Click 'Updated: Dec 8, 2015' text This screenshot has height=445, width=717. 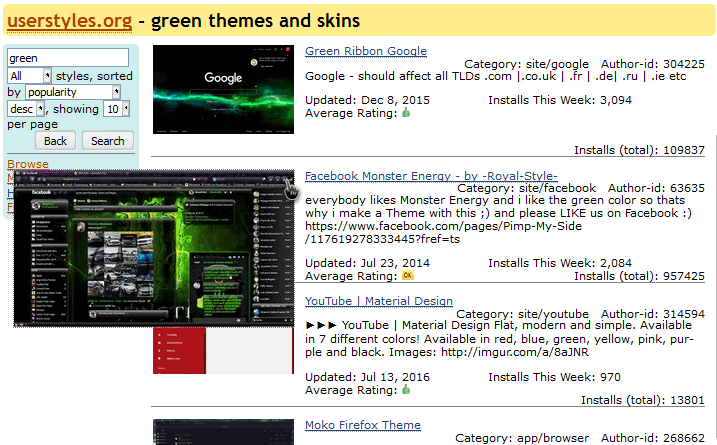click(367, 100)
